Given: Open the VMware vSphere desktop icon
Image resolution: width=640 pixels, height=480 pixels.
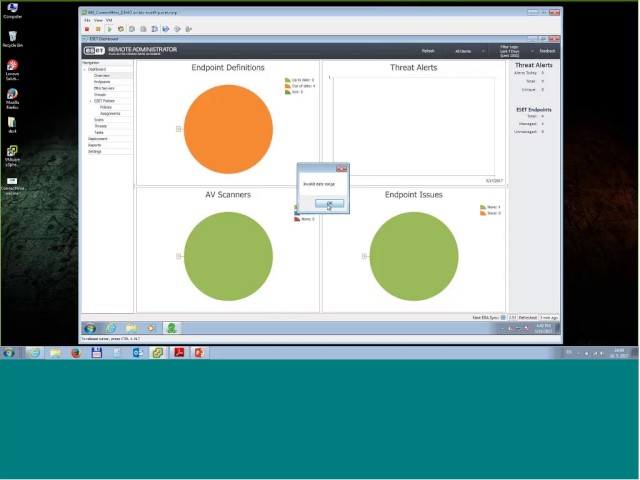Looking at the screenshot, I should pos(12,156).
